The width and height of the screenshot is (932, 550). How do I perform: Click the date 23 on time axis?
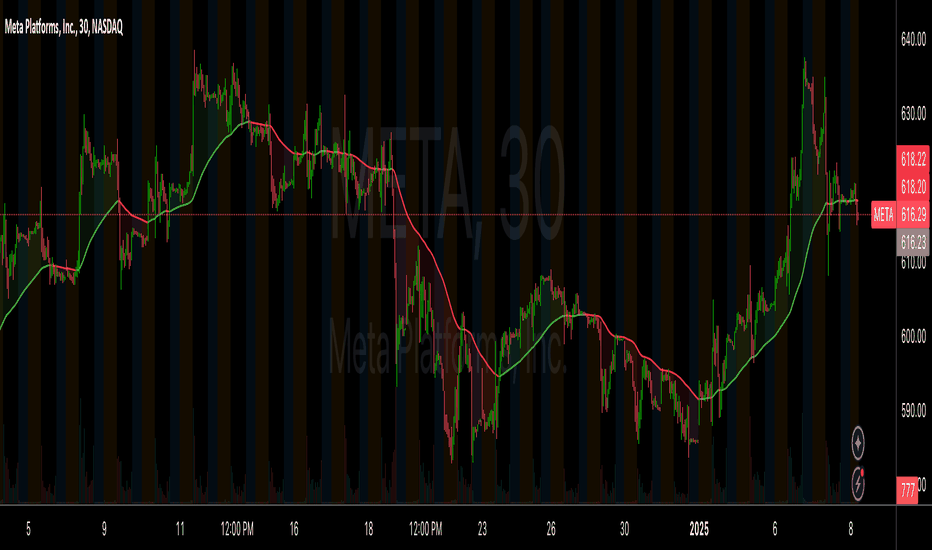[482, 529]
